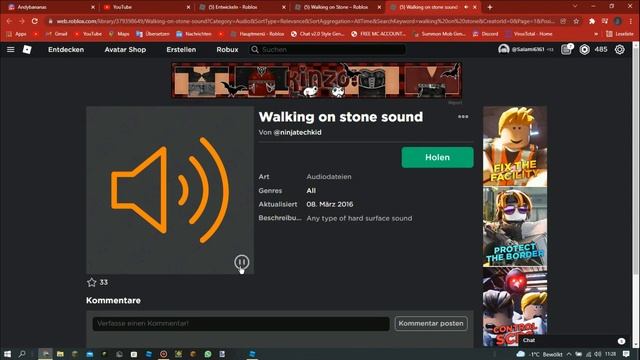640x360 pixels.
Task: Click the search magnifier icon
Action: click(x=255, y=49)
